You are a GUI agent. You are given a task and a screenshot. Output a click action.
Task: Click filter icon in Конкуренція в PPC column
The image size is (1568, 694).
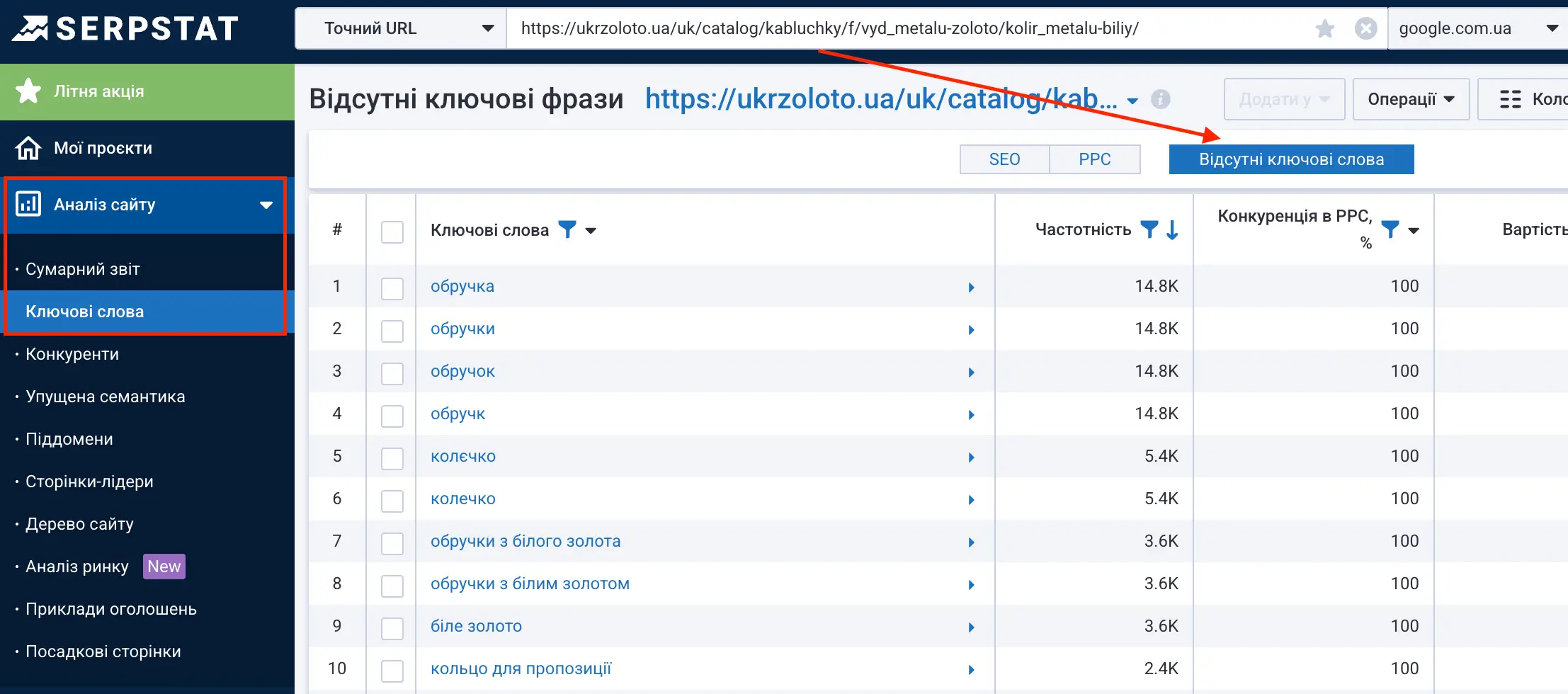coord(1390,229)
